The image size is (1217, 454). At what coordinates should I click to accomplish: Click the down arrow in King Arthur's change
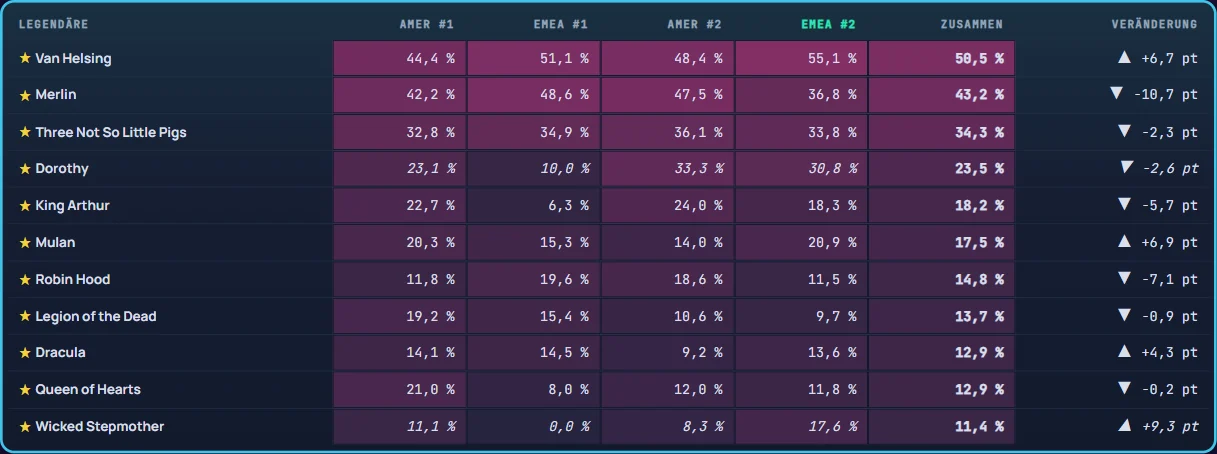(1124, 205)
